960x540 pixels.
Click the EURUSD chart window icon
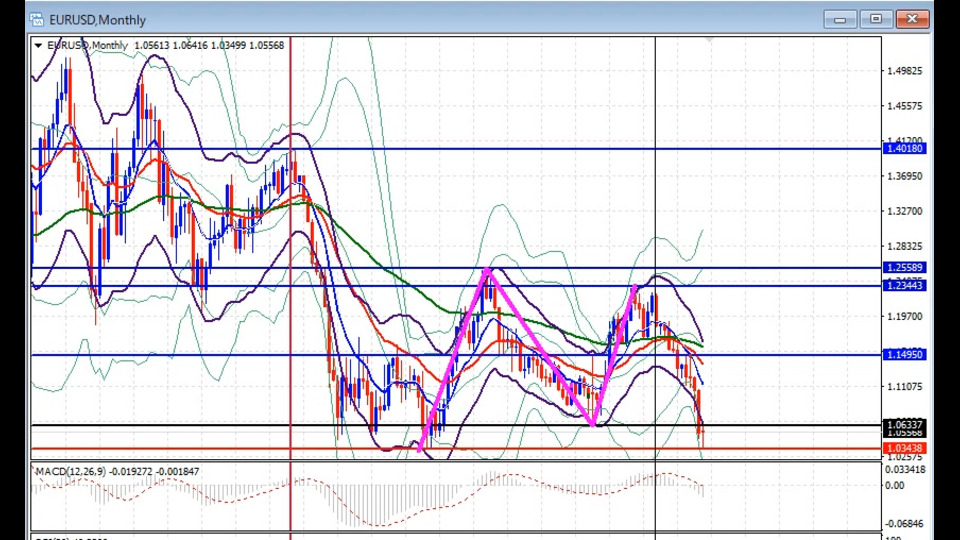[x=37, y=20]
